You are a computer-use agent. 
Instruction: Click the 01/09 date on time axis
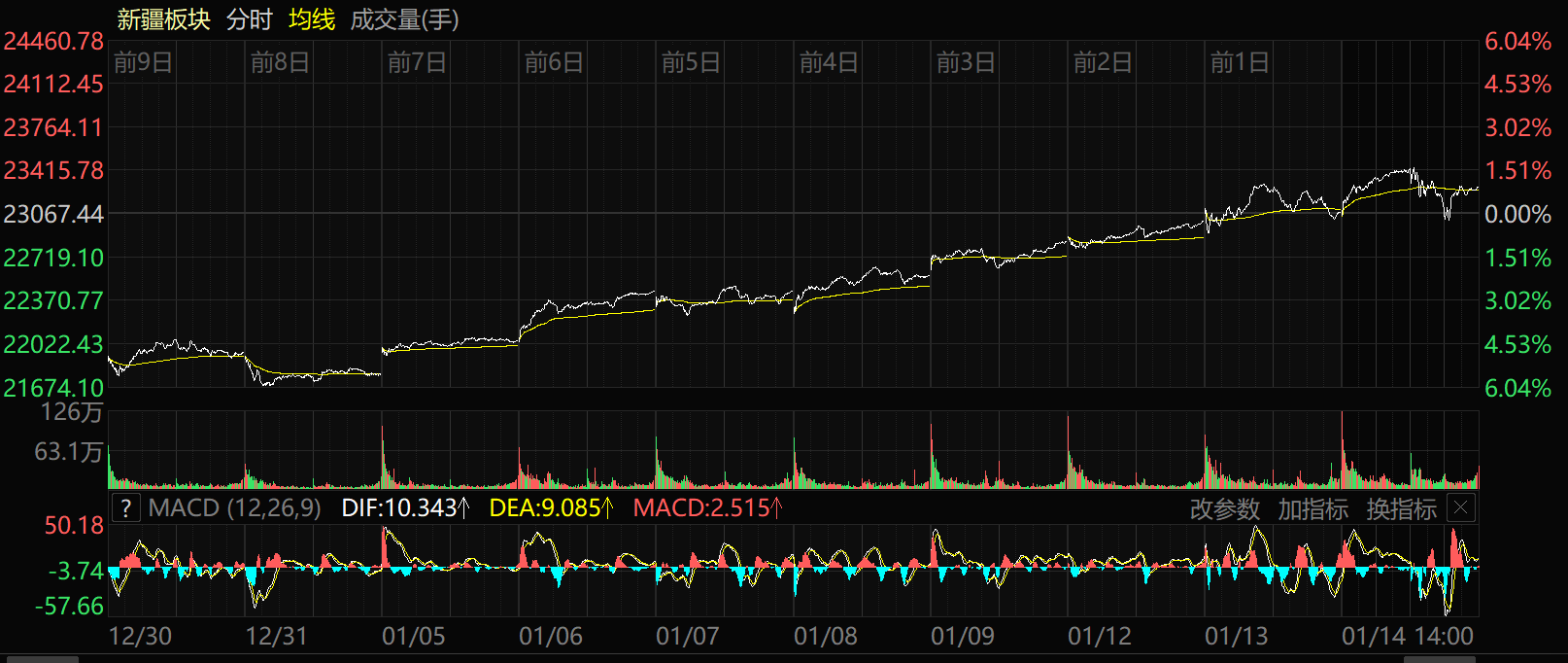coord(962,637)
